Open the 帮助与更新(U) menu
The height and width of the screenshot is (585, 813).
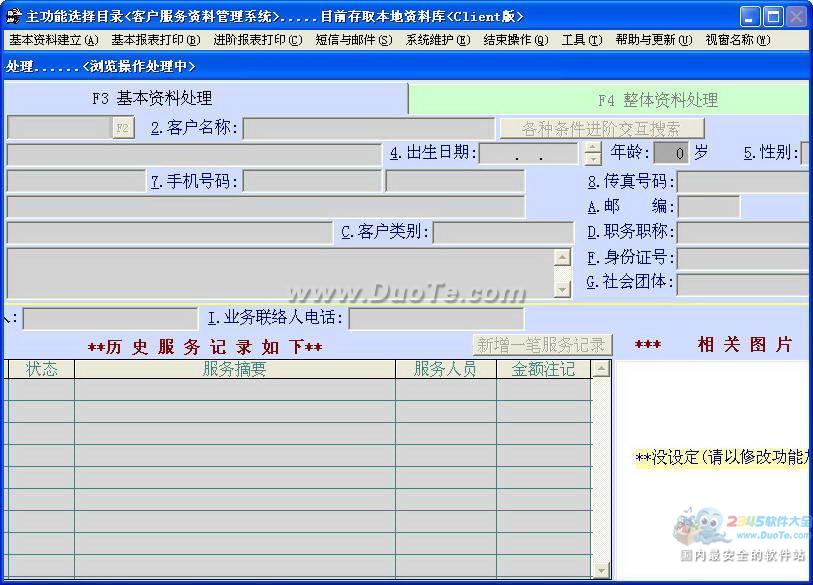pyautogui.click(x=654, y=40)
